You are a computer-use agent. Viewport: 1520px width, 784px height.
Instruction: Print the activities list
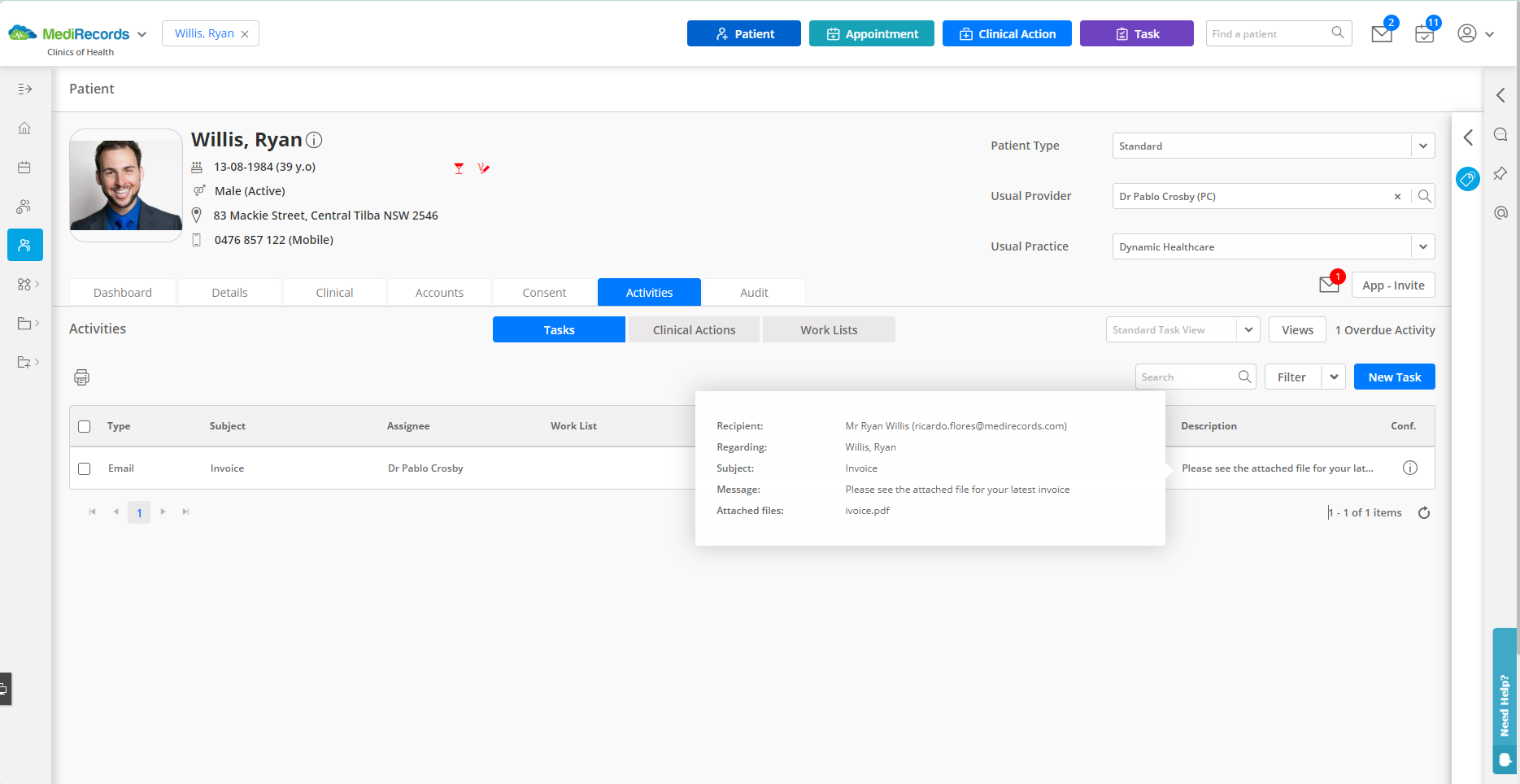tap(81, 377)
